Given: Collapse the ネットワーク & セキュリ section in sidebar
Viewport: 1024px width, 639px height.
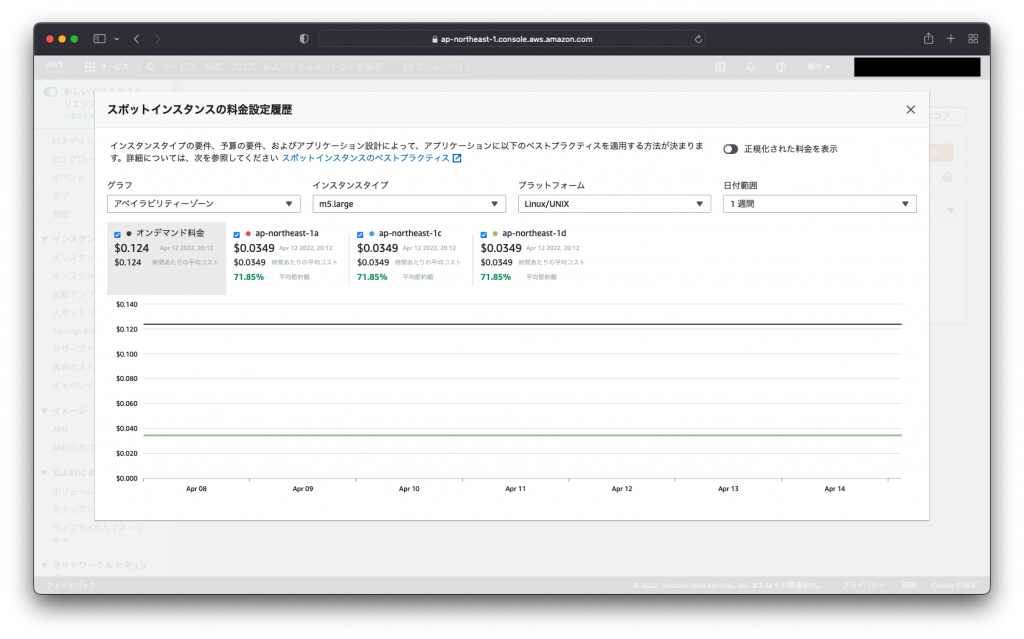Looking at the screenshot, I should coord(44,565).
